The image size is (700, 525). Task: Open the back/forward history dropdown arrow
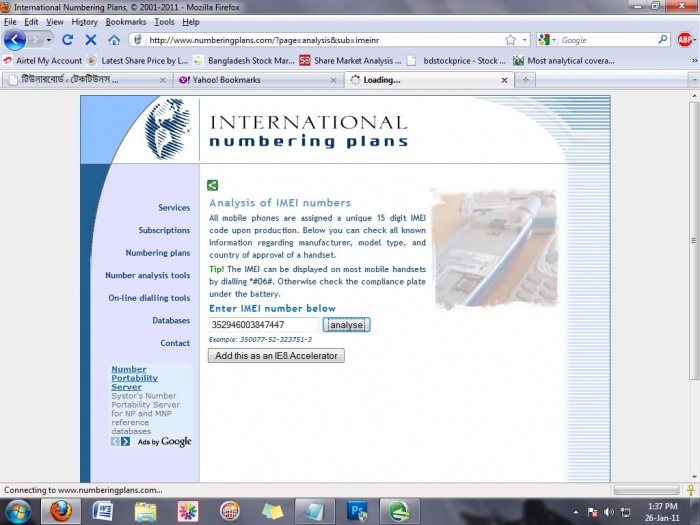click(x=49, y=40)
